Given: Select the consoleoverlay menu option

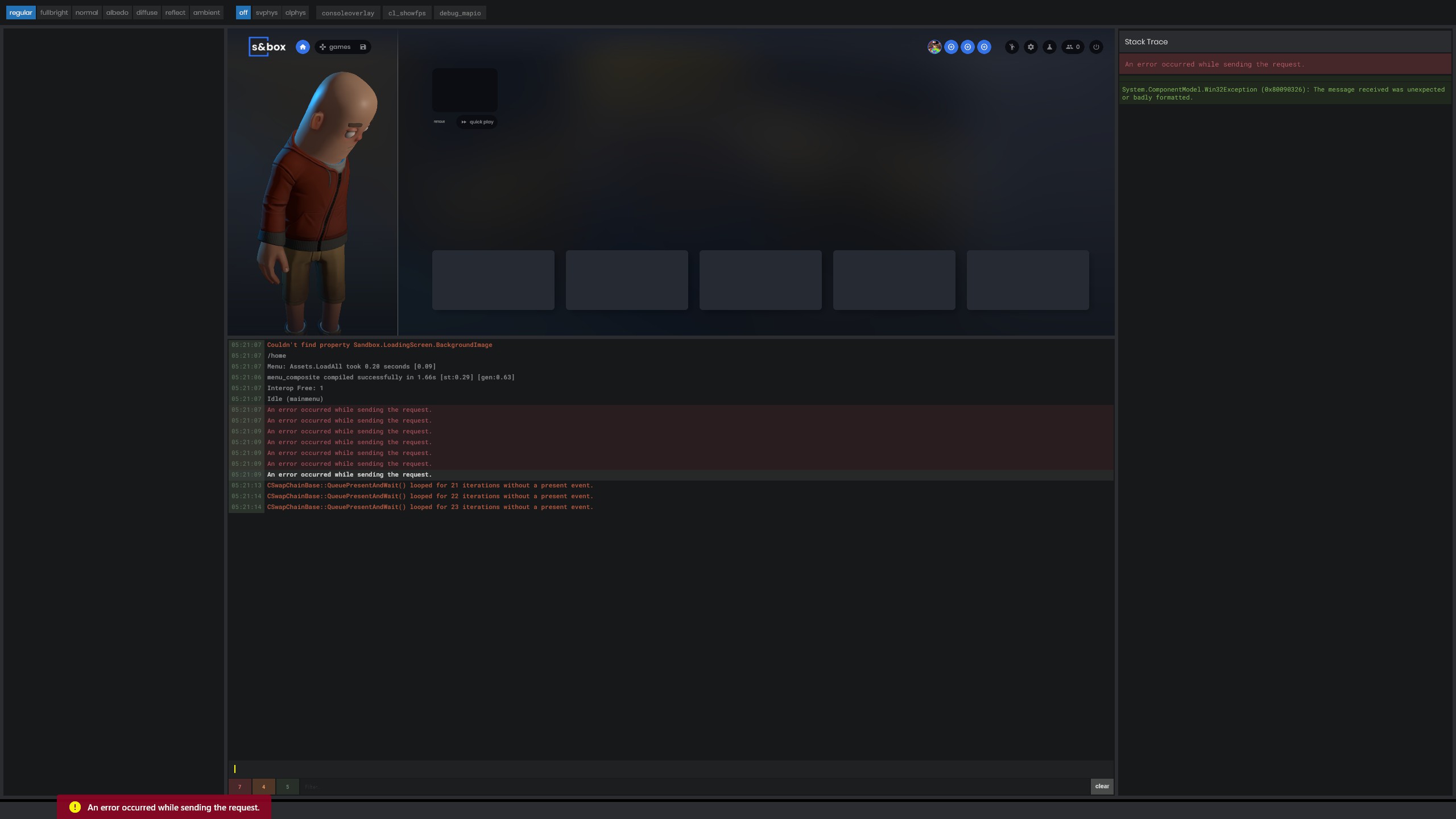Looking at the screenshot, I should coord(348,13).
